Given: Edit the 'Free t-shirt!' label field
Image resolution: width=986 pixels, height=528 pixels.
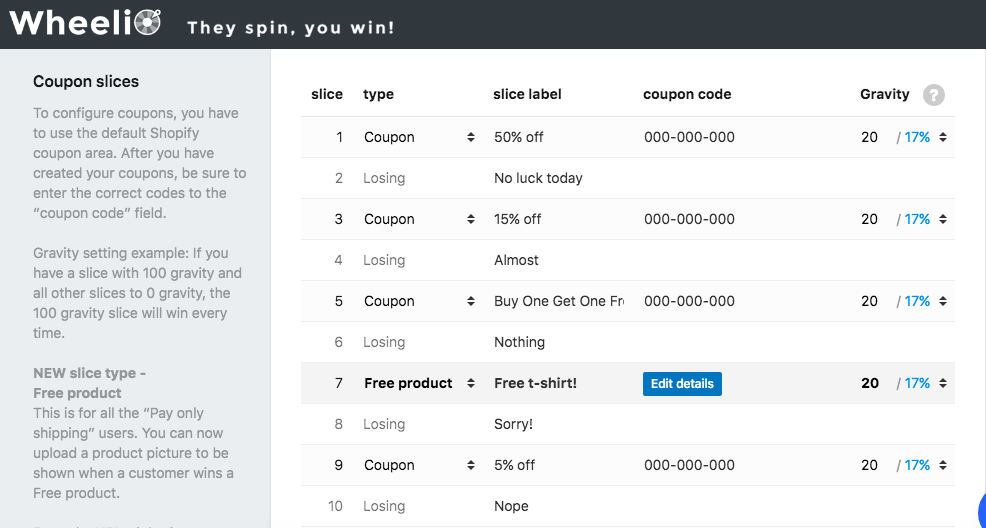Looking at the screenshot, I should (x=556, y=383).
